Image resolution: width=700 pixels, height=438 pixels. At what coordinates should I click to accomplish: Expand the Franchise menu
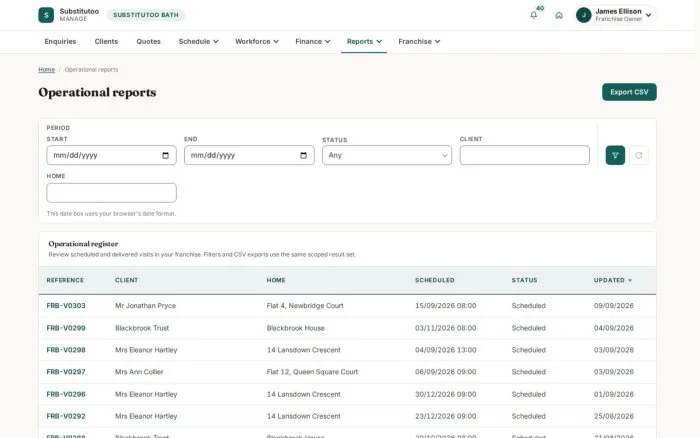pyautogui.click(x=419, y=42)
